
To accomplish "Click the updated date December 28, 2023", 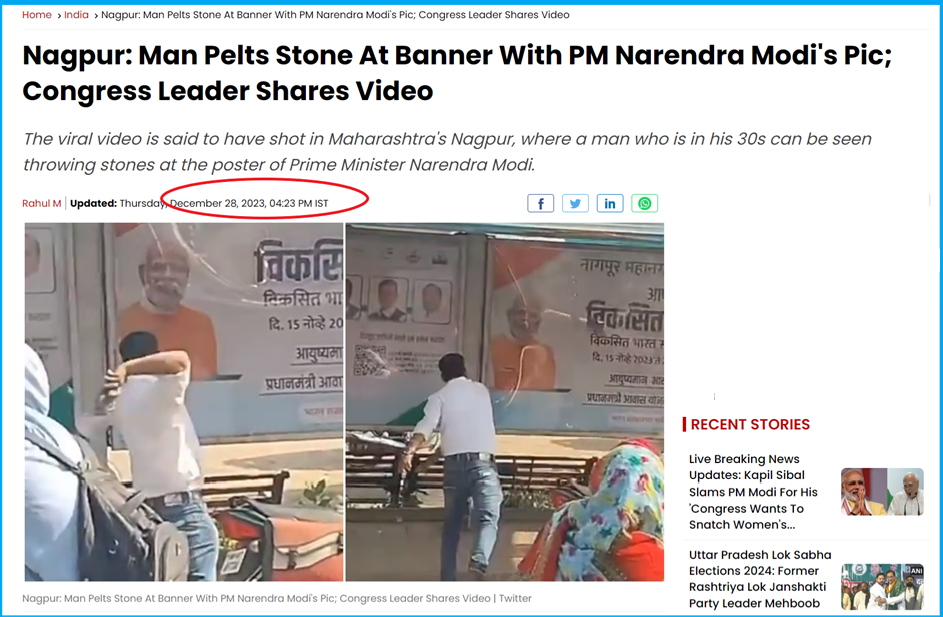I will (249, 203).
